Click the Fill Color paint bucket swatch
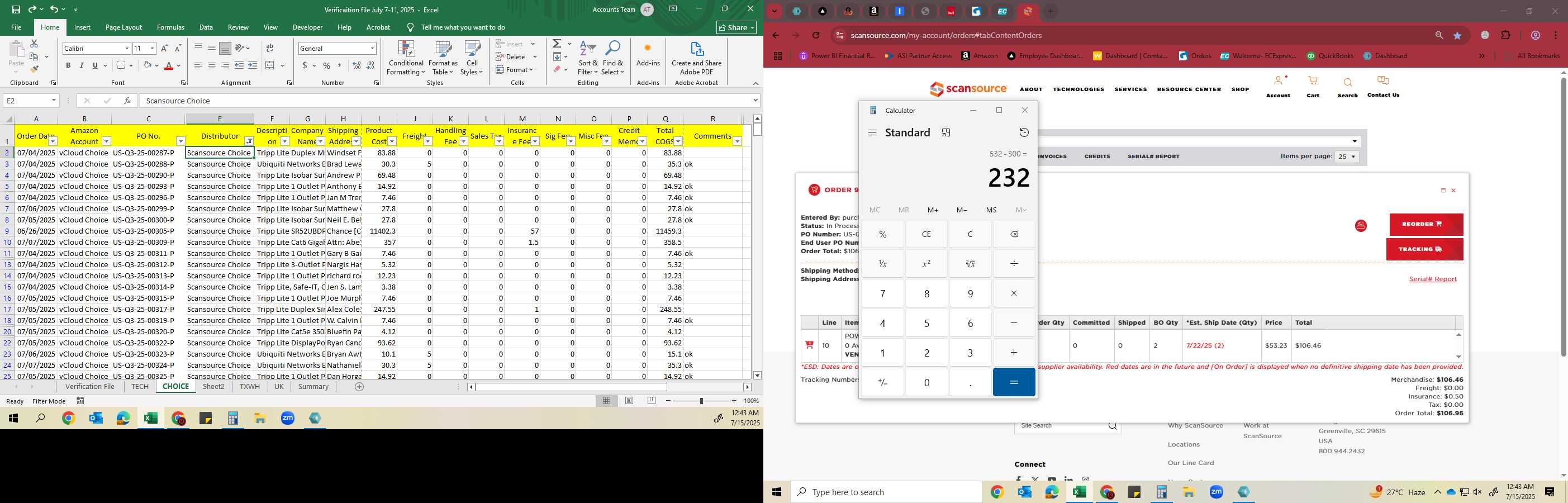The height and width of the screenshot is (503, 1568). (x=148, y=65)
